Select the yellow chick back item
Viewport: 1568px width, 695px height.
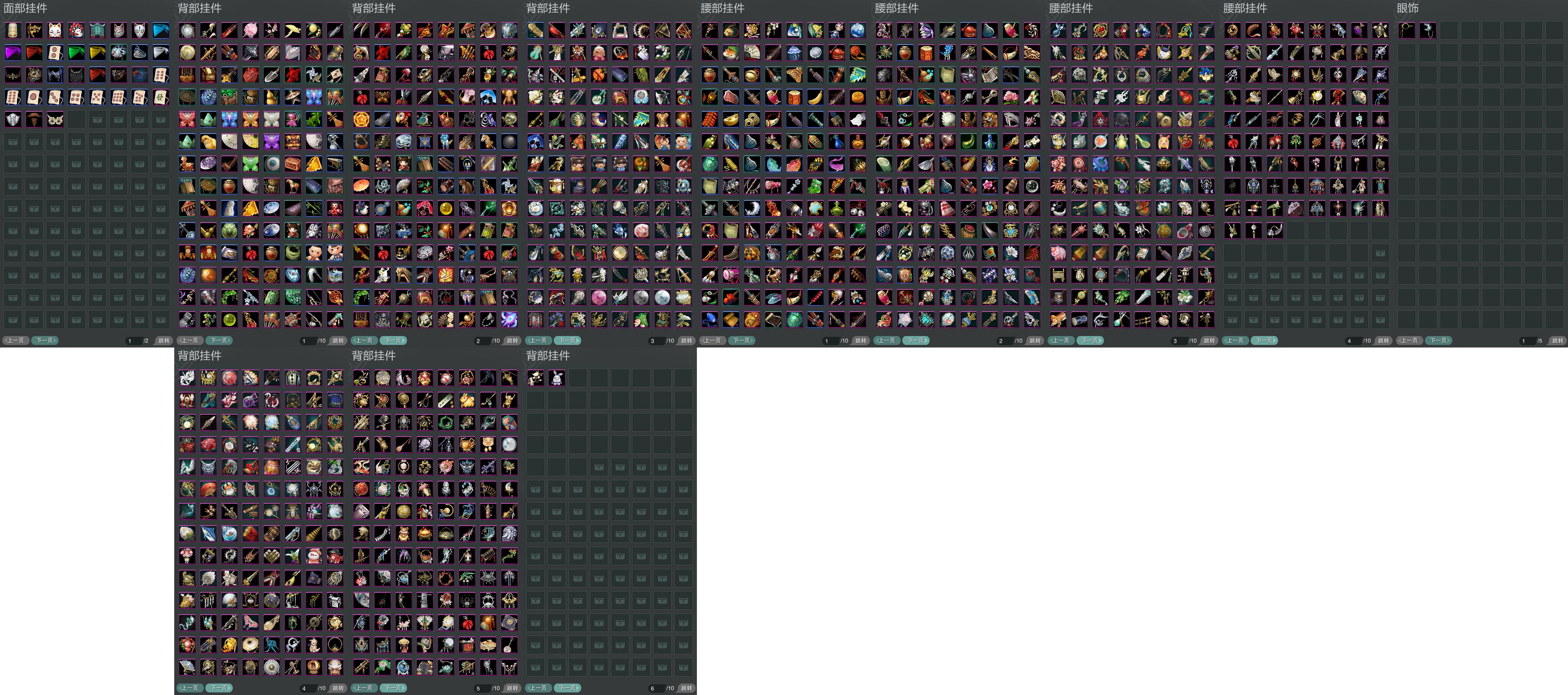(x=208, y=142)
